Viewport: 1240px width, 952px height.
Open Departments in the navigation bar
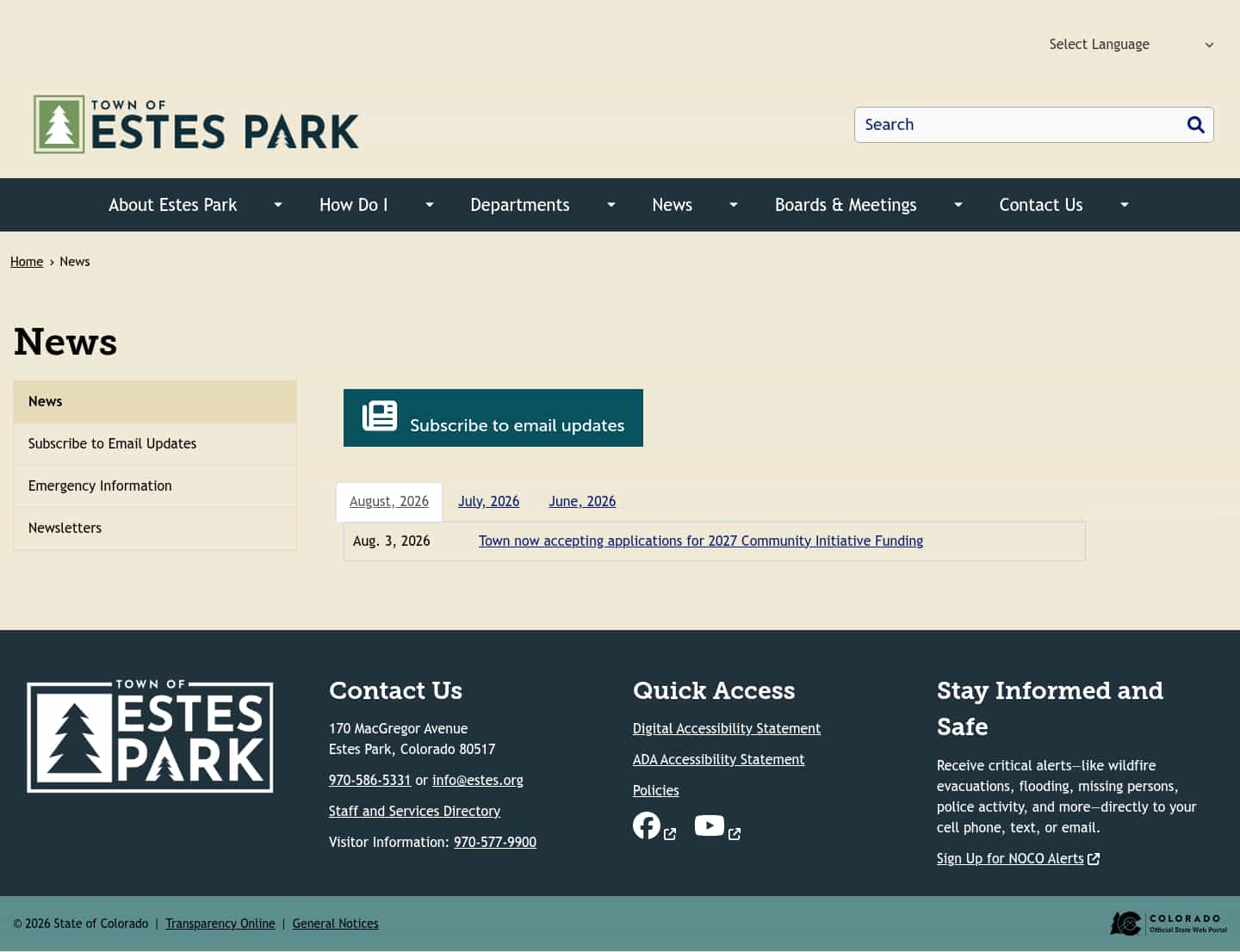pos(520,205)
